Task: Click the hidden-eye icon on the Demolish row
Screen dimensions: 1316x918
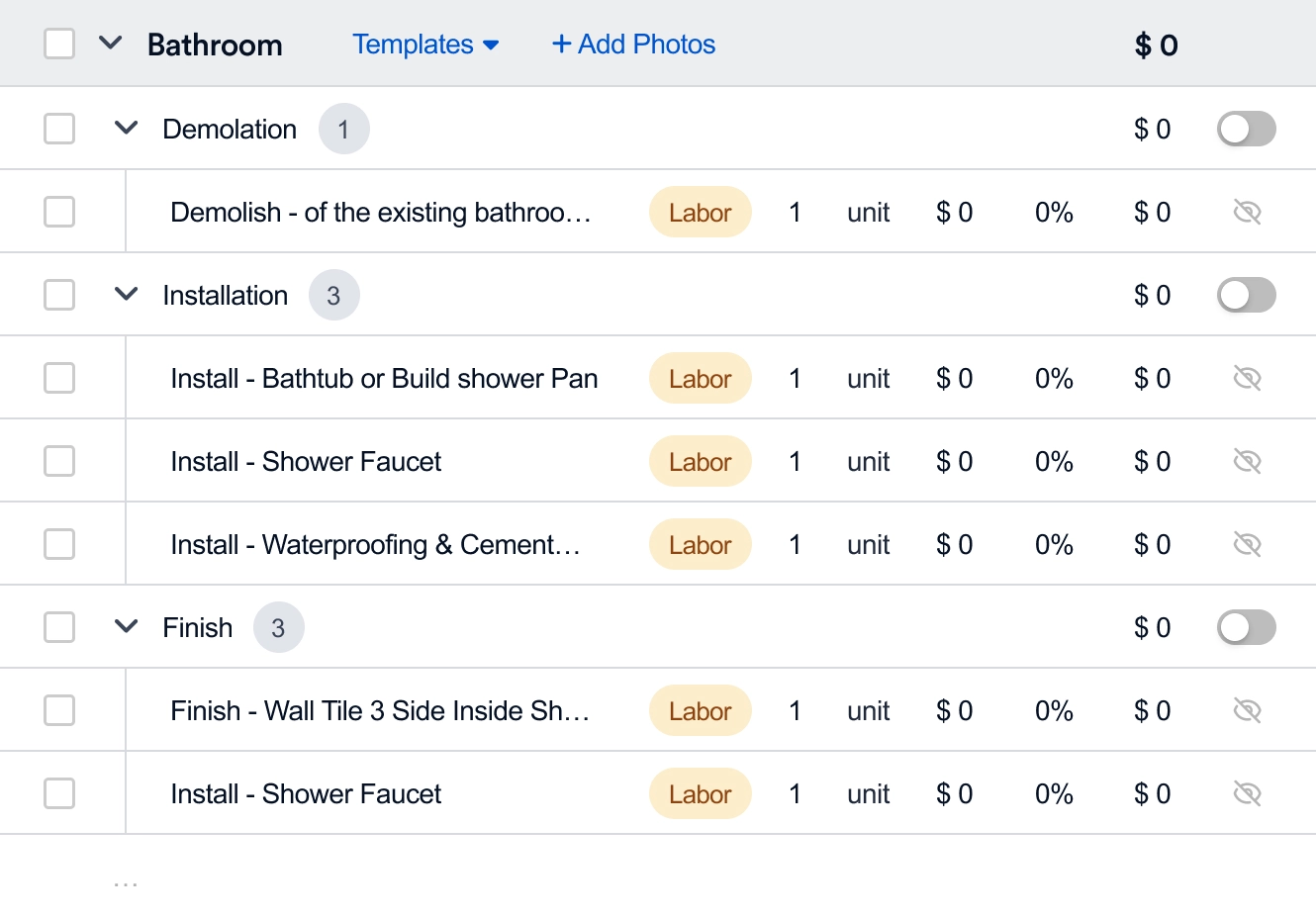Action: point(1247,212)
